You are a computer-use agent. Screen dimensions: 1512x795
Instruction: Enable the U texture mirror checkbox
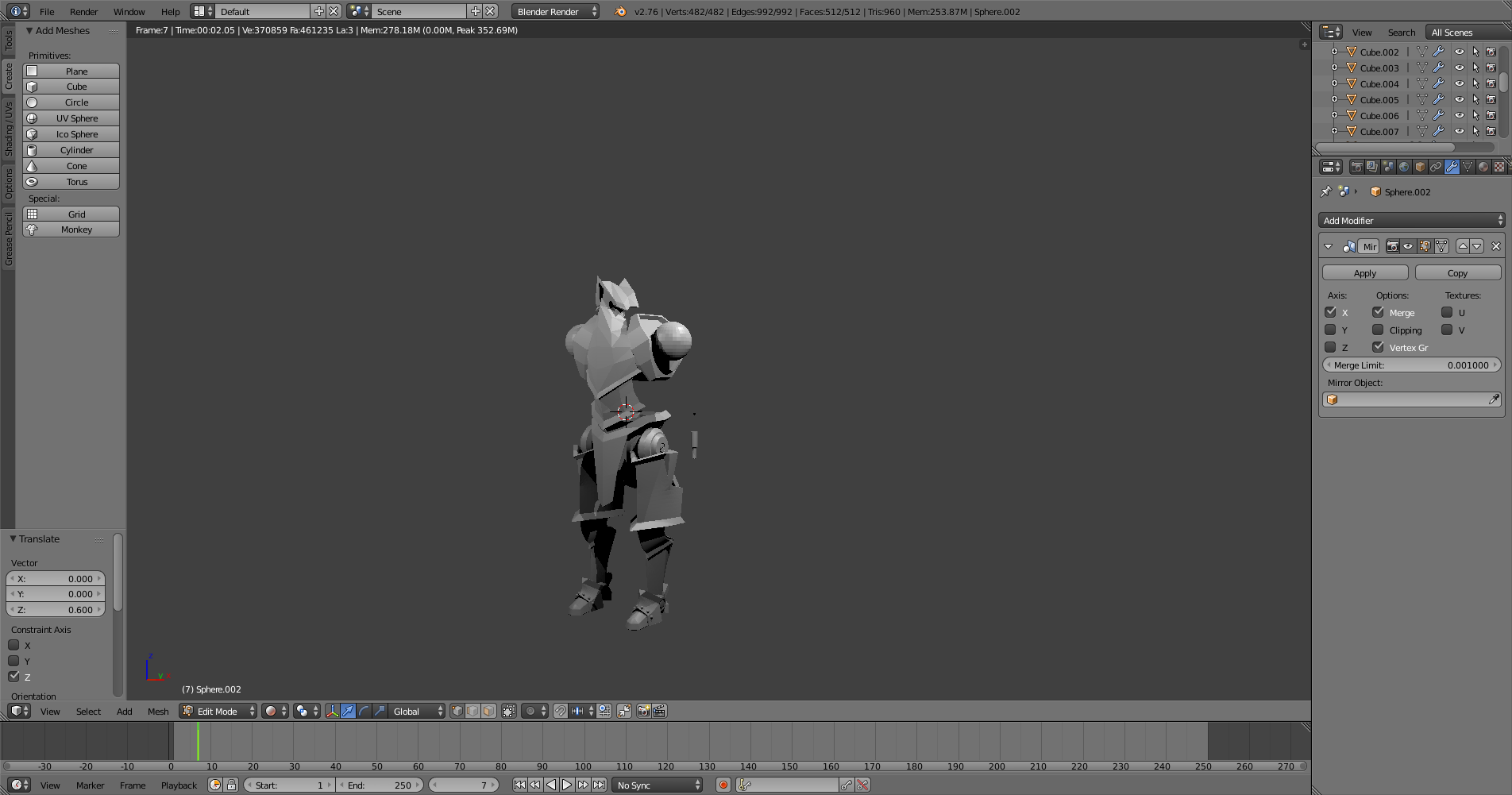1447,312
